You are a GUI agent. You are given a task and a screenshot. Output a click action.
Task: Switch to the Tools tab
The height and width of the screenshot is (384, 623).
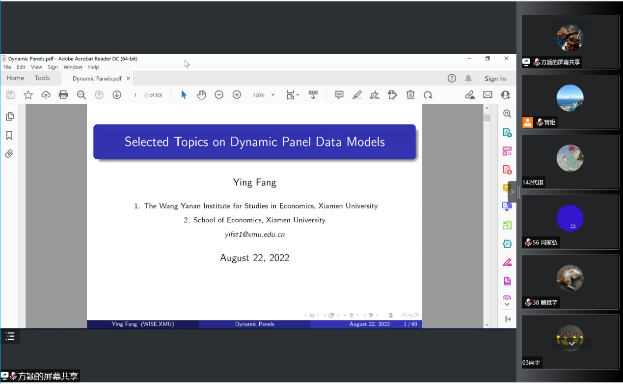(42, 78)
